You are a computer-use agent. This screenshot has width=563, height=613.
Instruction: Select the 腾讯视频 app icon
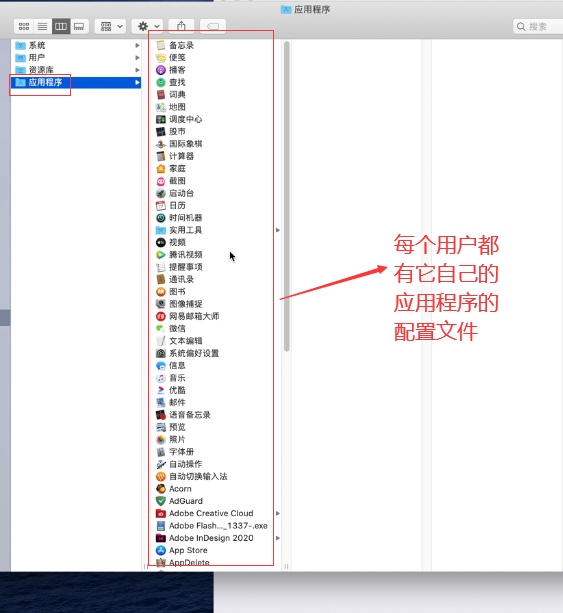tap(161, 255)
